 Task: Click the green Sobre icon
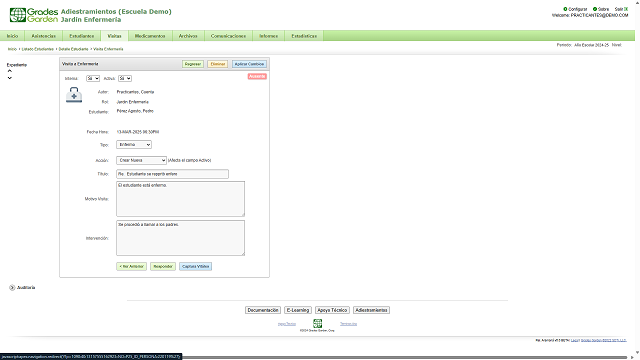tap(595, 9)
